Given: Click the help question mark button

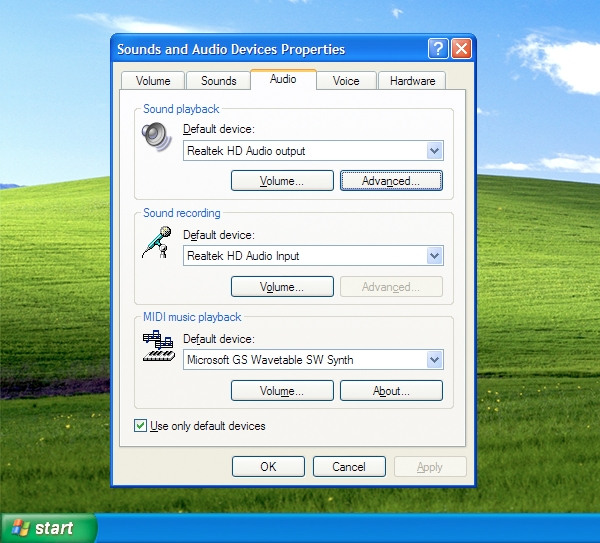Looking at the screenshot, I should pos(438,49).
